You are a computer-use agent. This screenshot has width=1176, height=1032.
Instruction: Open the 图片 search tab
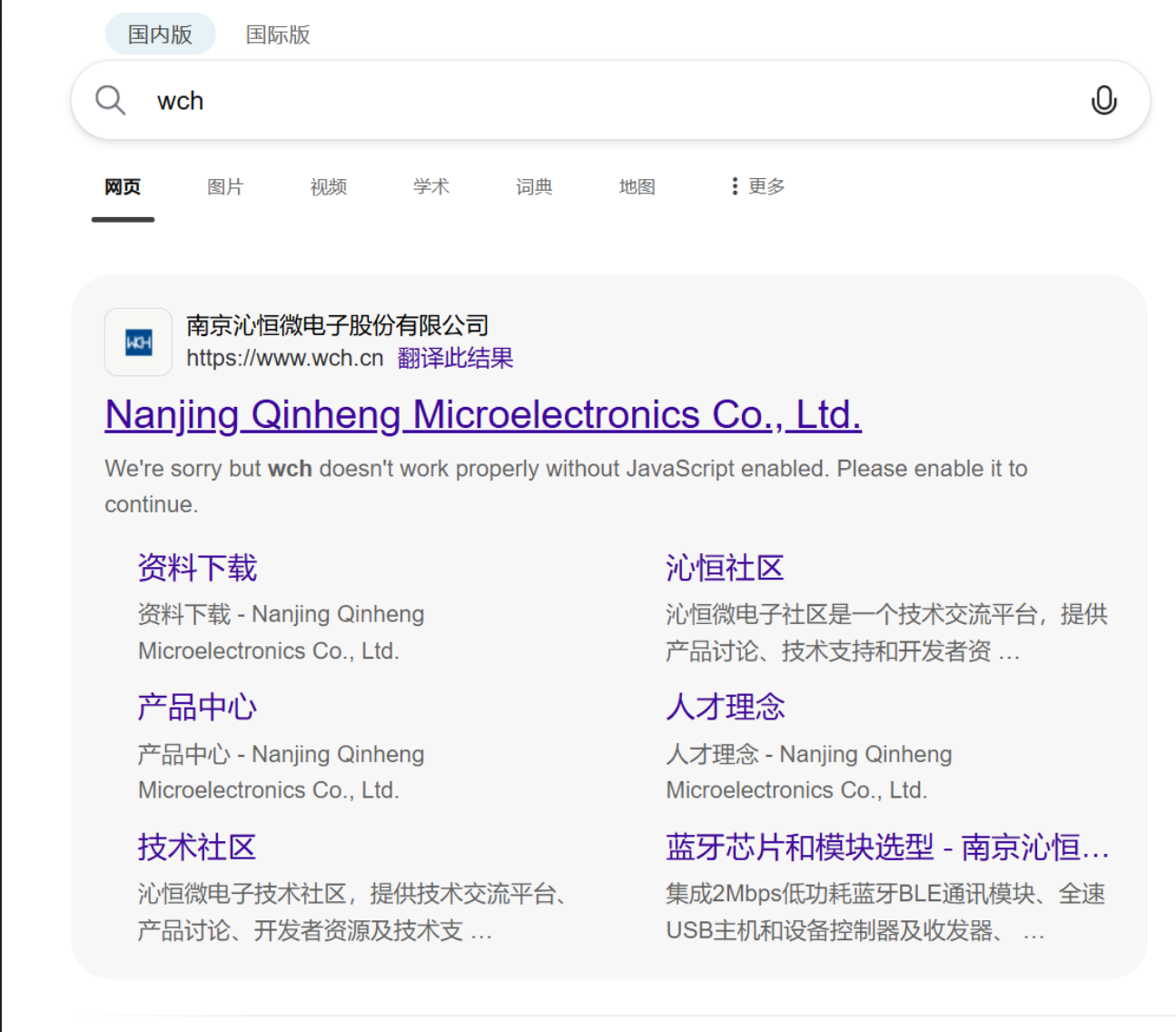(225, 187)
